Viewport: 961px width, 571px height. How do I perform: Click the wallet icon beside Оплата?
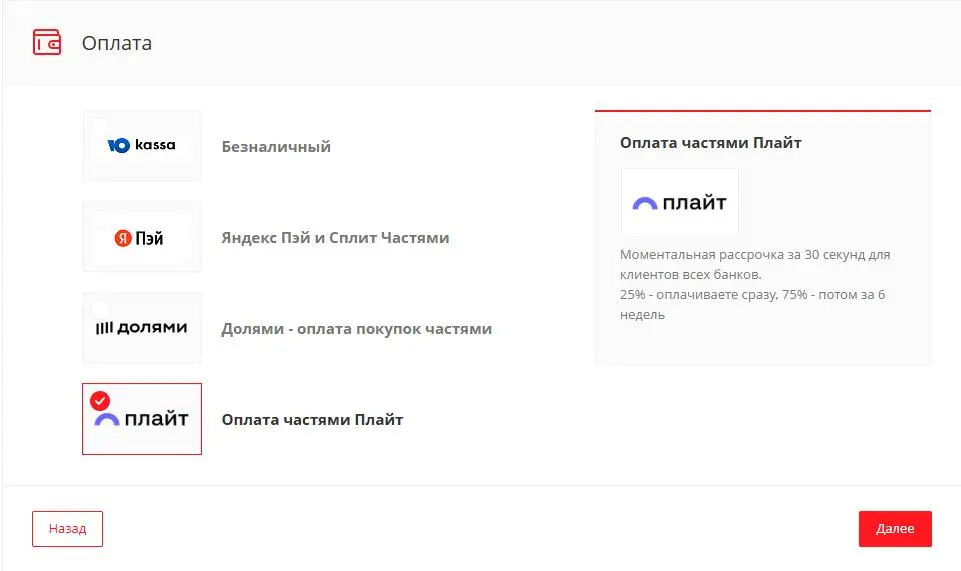(x=46, y=43)
